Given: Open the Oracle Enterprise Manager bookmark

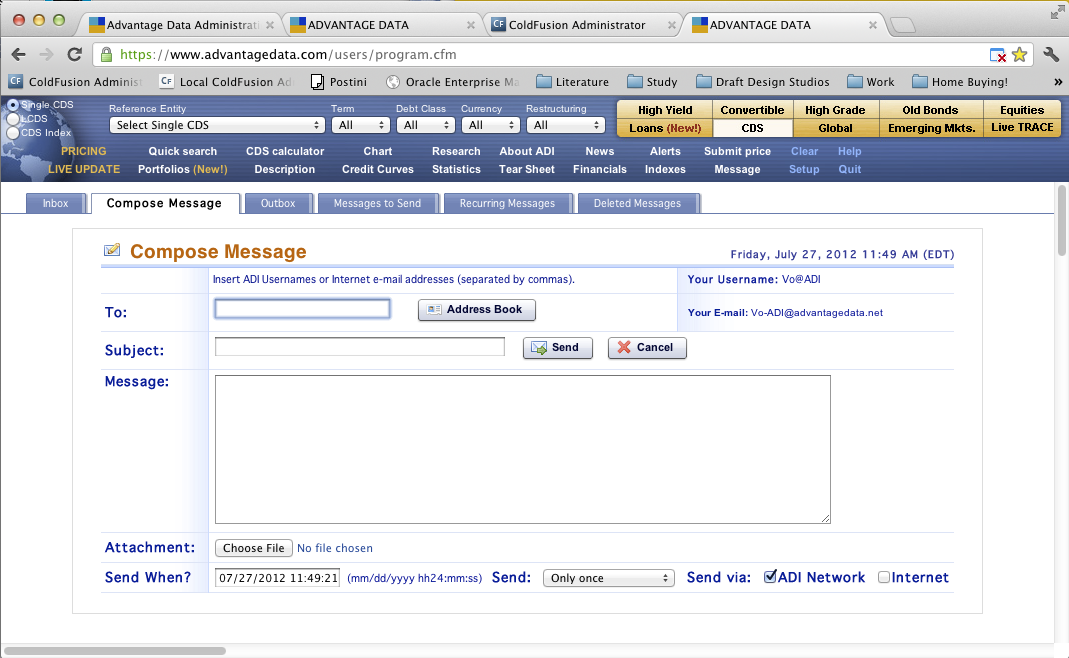Looking at the screenshot, I should 453,82.
